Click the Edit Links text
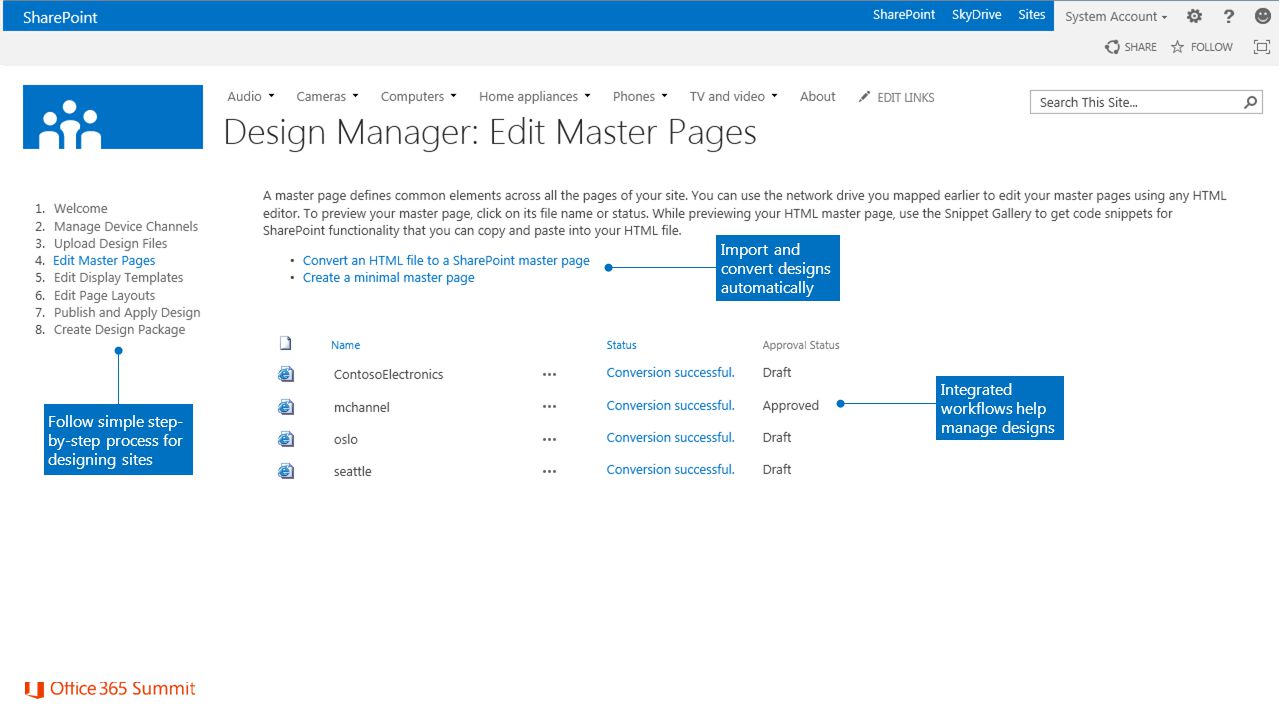This screenshot has width=1280, height=720. point(906,98)
